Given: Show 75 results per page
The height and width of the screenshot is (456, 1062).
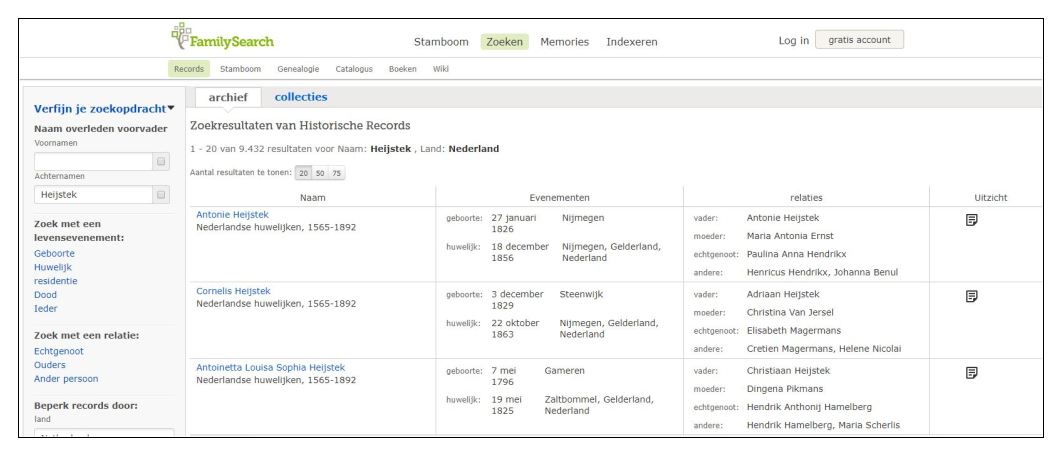Looking at the screenshot, I should (x=336, y=173).
